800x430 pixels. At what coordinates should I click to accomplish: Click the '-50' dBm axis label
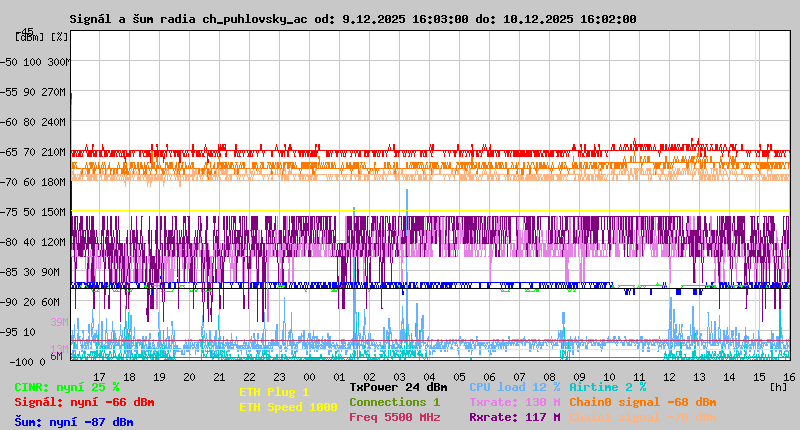9,62
